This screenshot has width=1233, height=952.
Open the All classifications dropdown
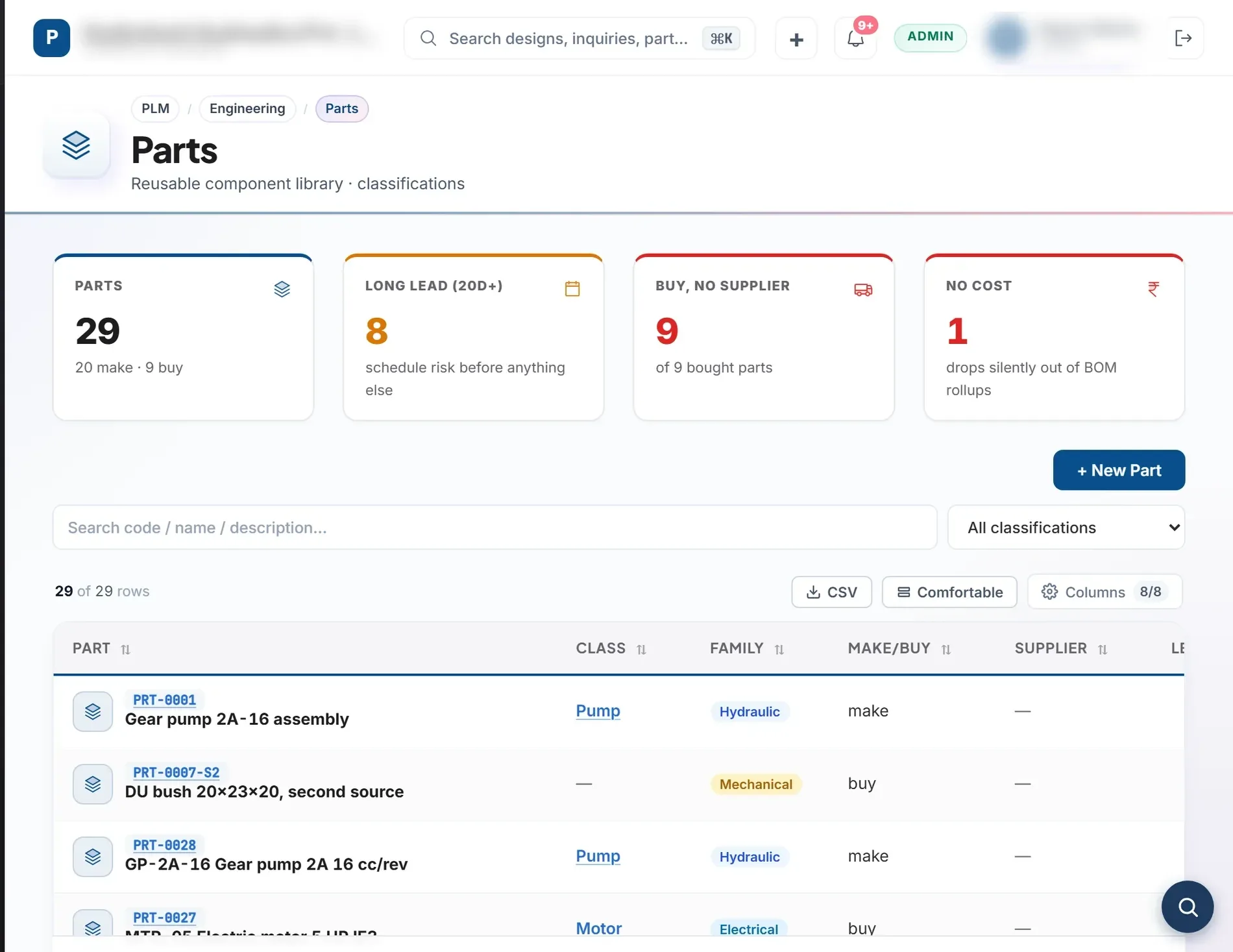[x=1066, y=528]
